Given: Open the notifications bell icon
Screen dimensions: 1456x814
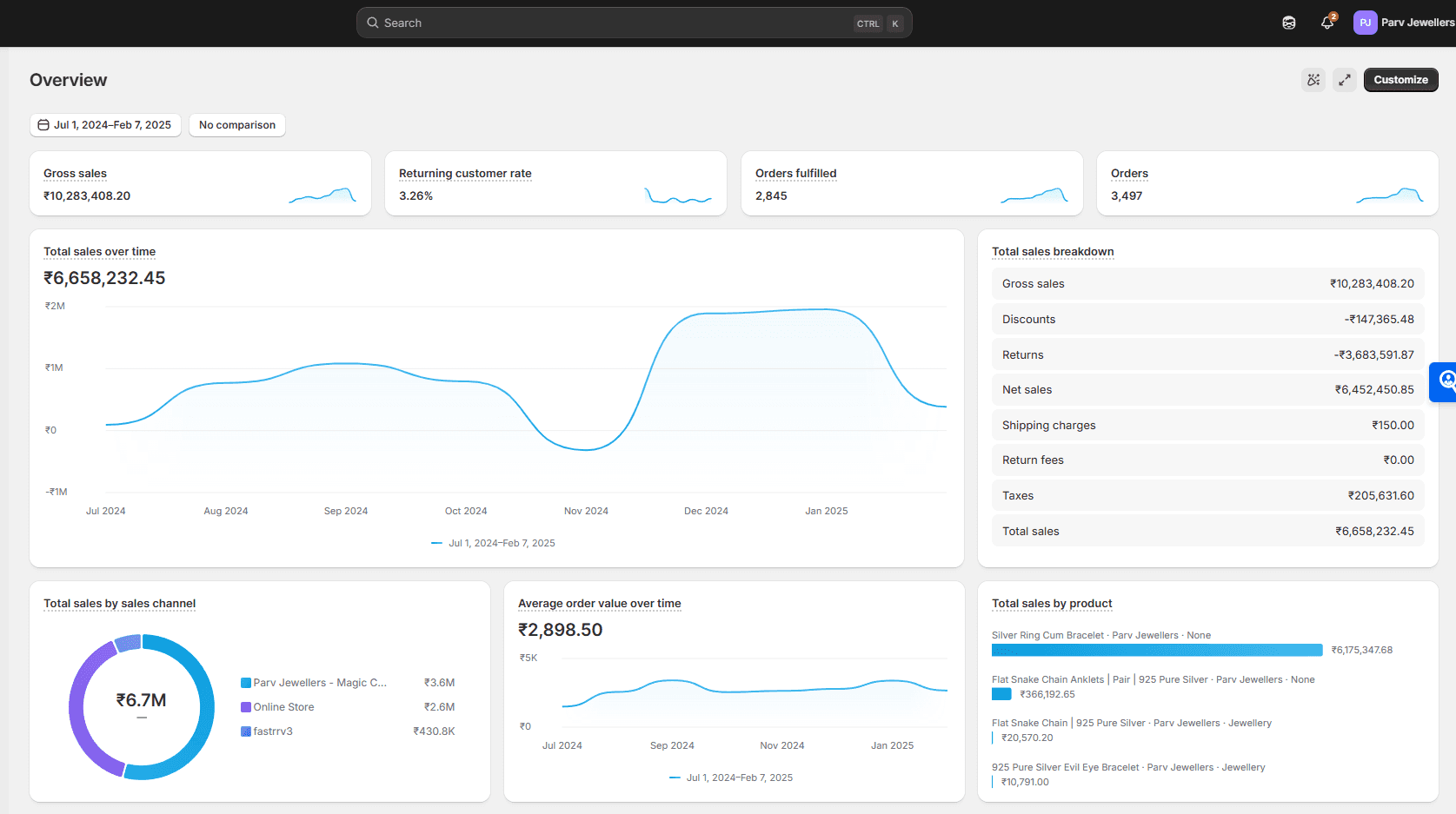Looking at the screenshot, I should [1327, 23].
